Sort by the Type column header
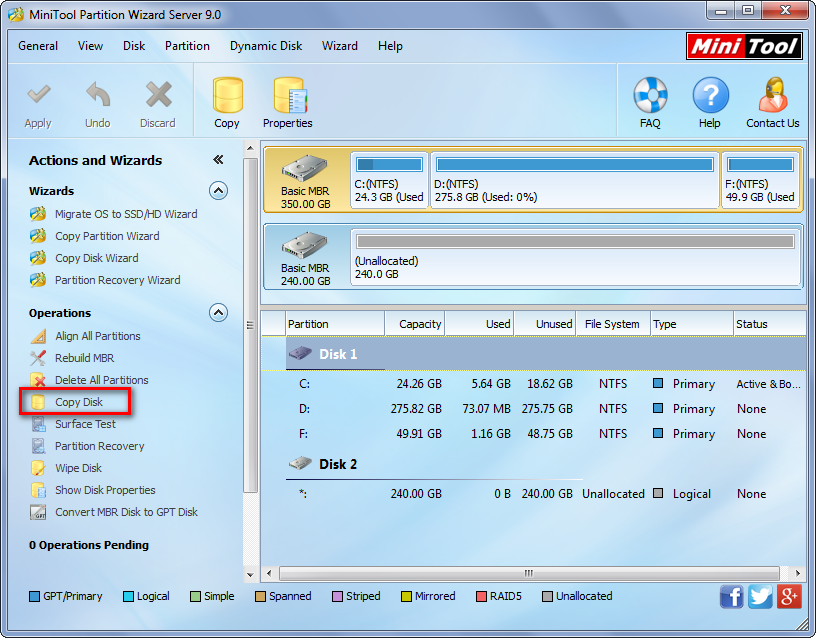 [x=692, y=324]
